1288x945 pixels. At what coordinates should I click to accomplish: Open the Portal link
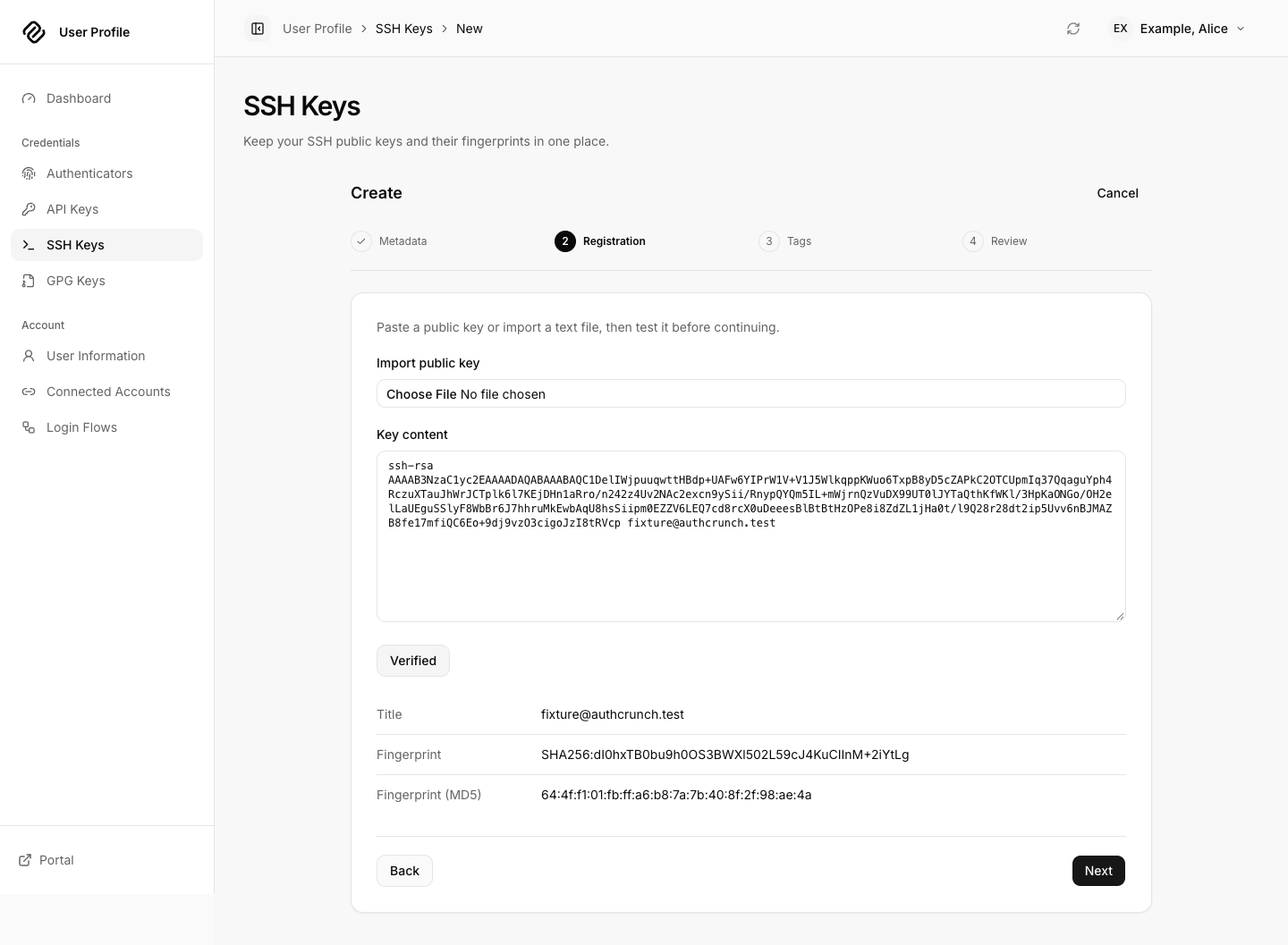(x=47, y=860)
